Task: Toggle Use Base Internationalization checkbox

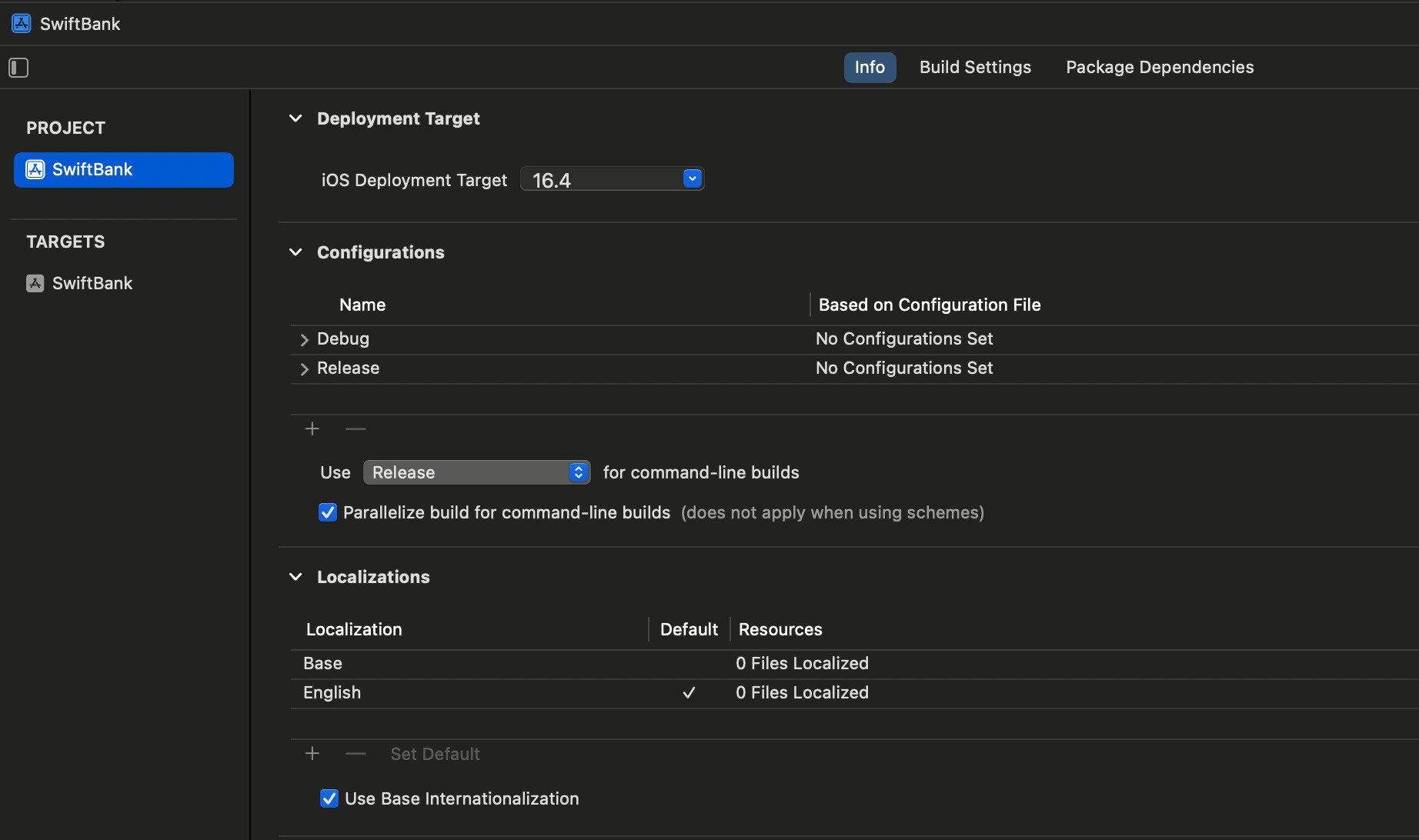Action: (x=329, y=798)
